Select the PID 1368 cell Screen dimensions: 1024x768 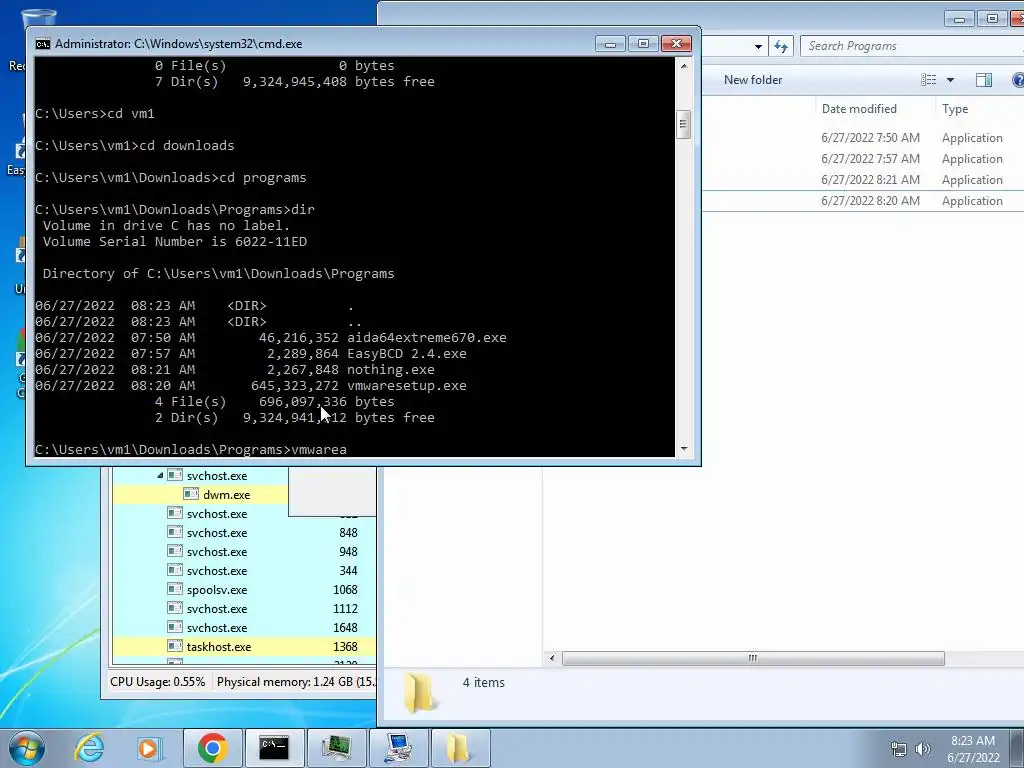pyautogui.click(x=345, y=647)
